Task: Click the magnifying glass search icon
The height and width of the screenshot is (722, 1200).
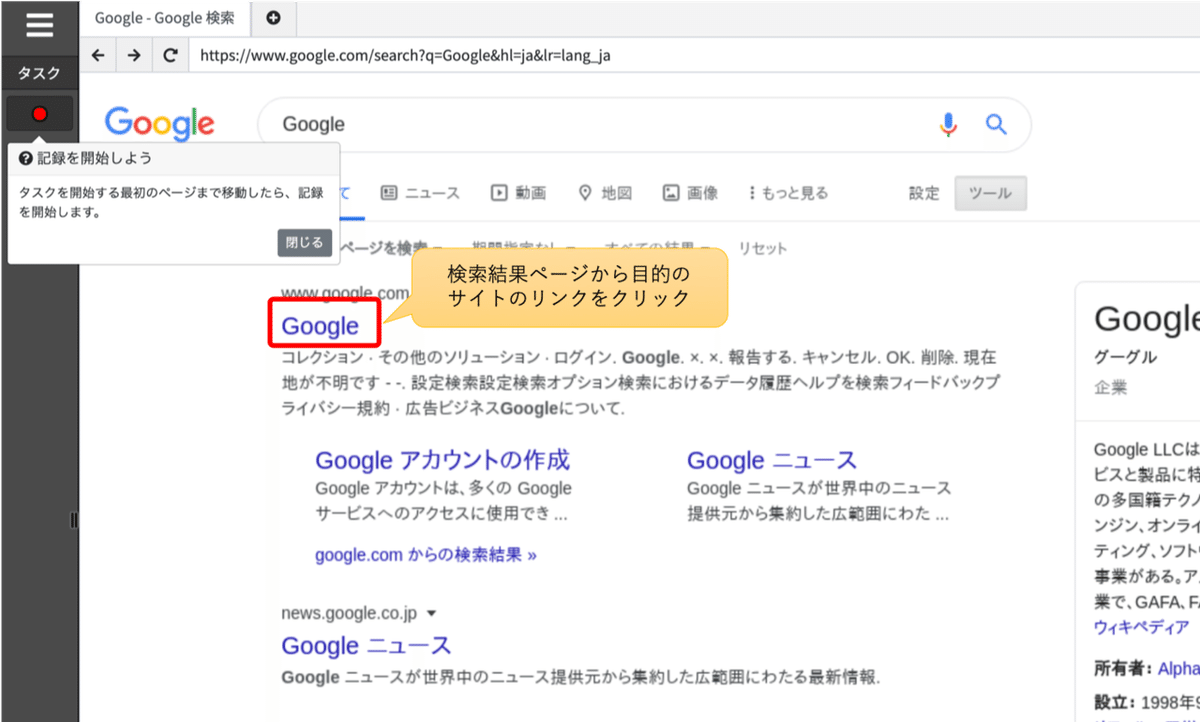Action: [x=995, y=124]
